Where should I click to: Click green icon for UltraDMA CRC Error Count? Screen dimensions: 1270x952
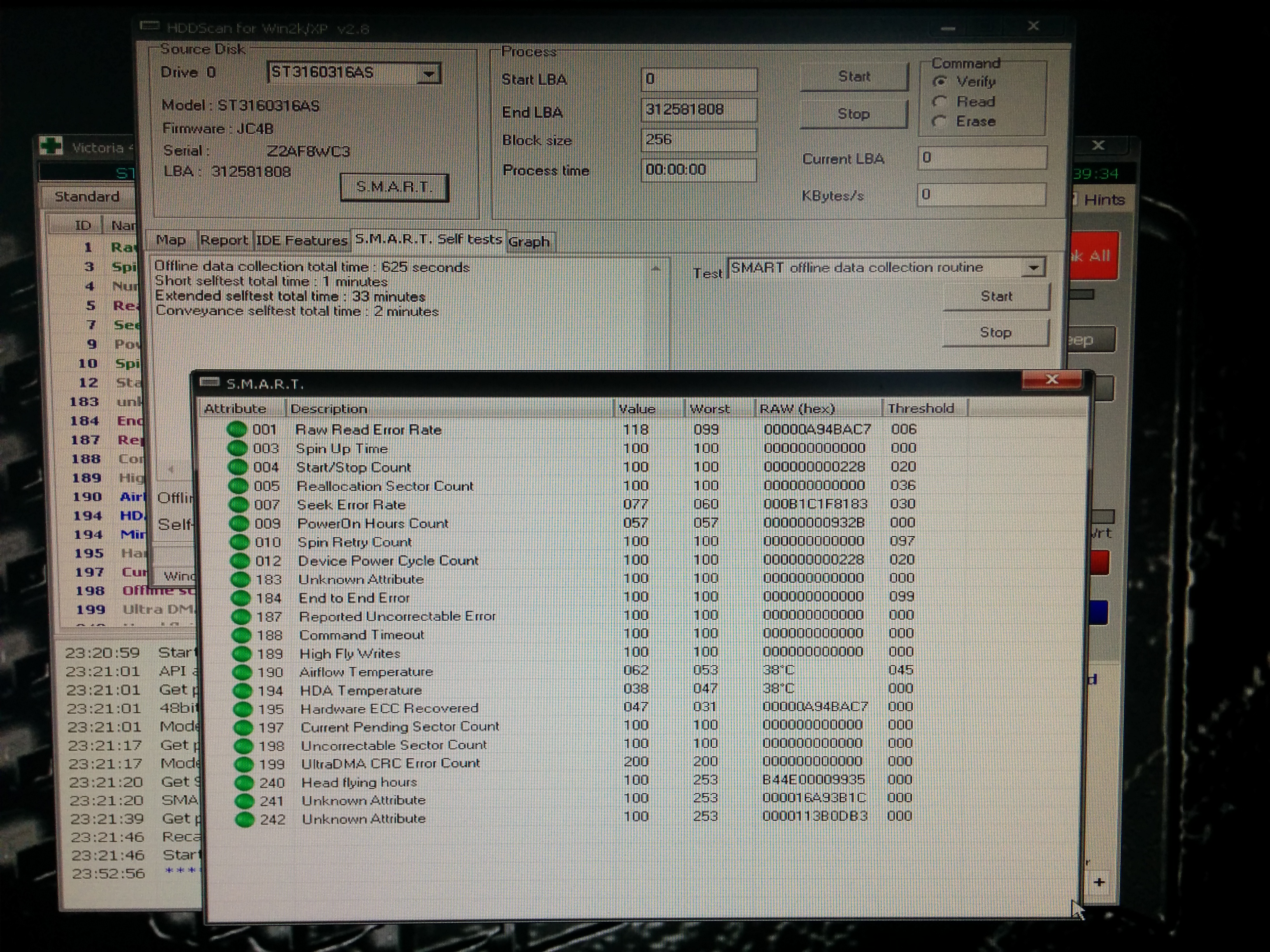(x=244, y=764)
